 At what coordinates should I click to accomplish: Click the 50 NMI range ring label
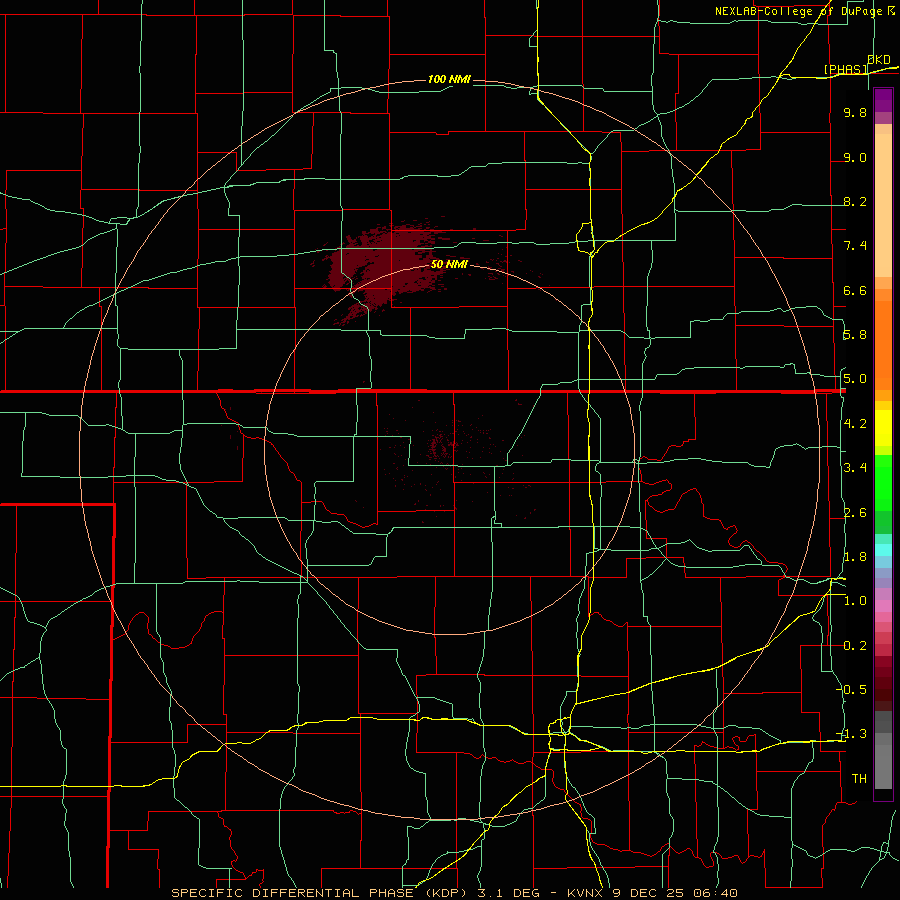(x=449, y=264)
